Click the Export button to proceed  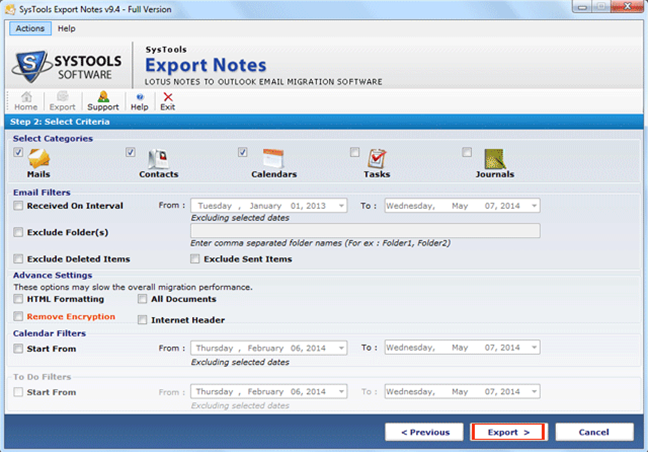coord(508,432)
